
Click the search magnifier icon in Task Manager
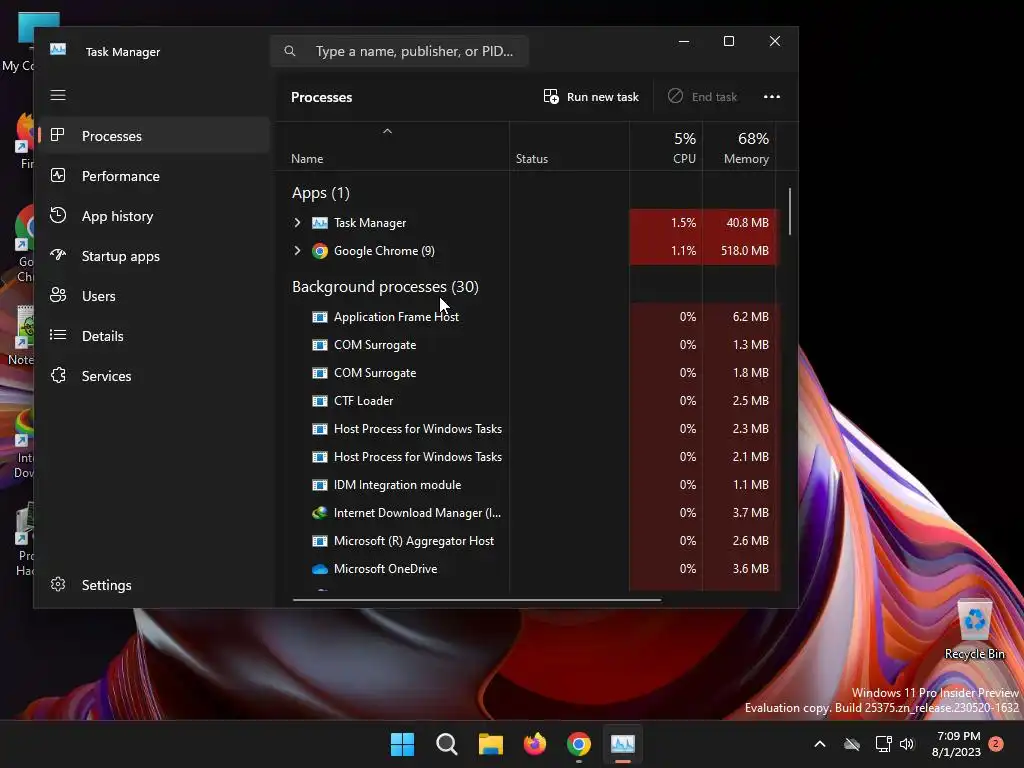coord(290,51)
